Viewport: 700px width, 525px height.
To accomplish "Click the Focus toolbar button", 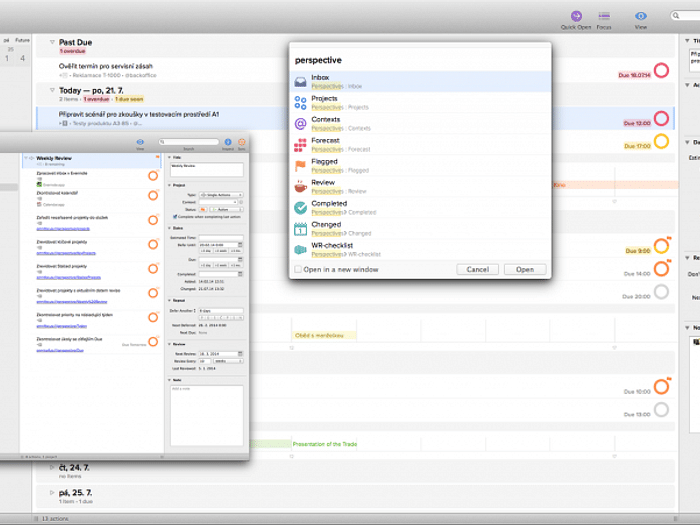I will coord(604,17).
